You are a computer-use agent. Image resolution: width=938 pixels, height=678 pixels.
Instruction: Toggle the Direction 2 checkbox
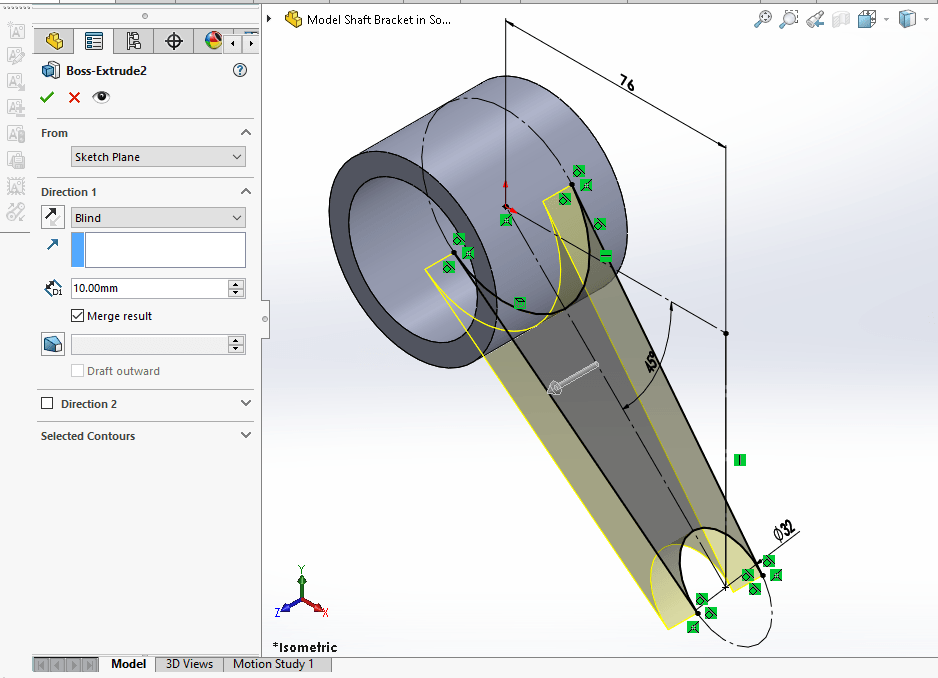[x=48, y=404]
